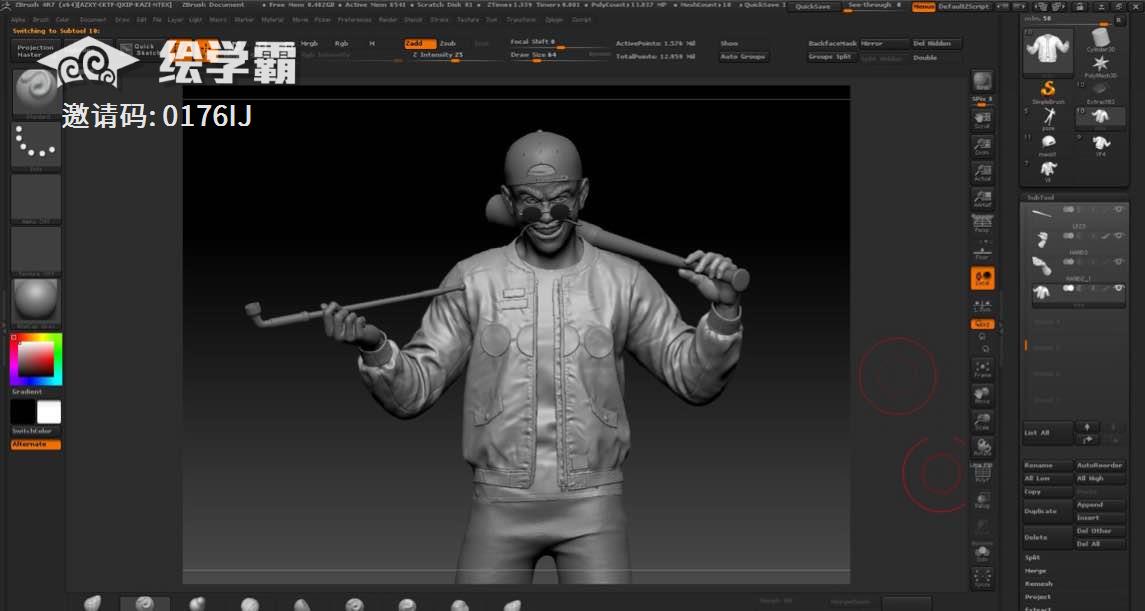
Task: Pick the Extract tool thumbnail
Action: click(x=1100, y=91)
